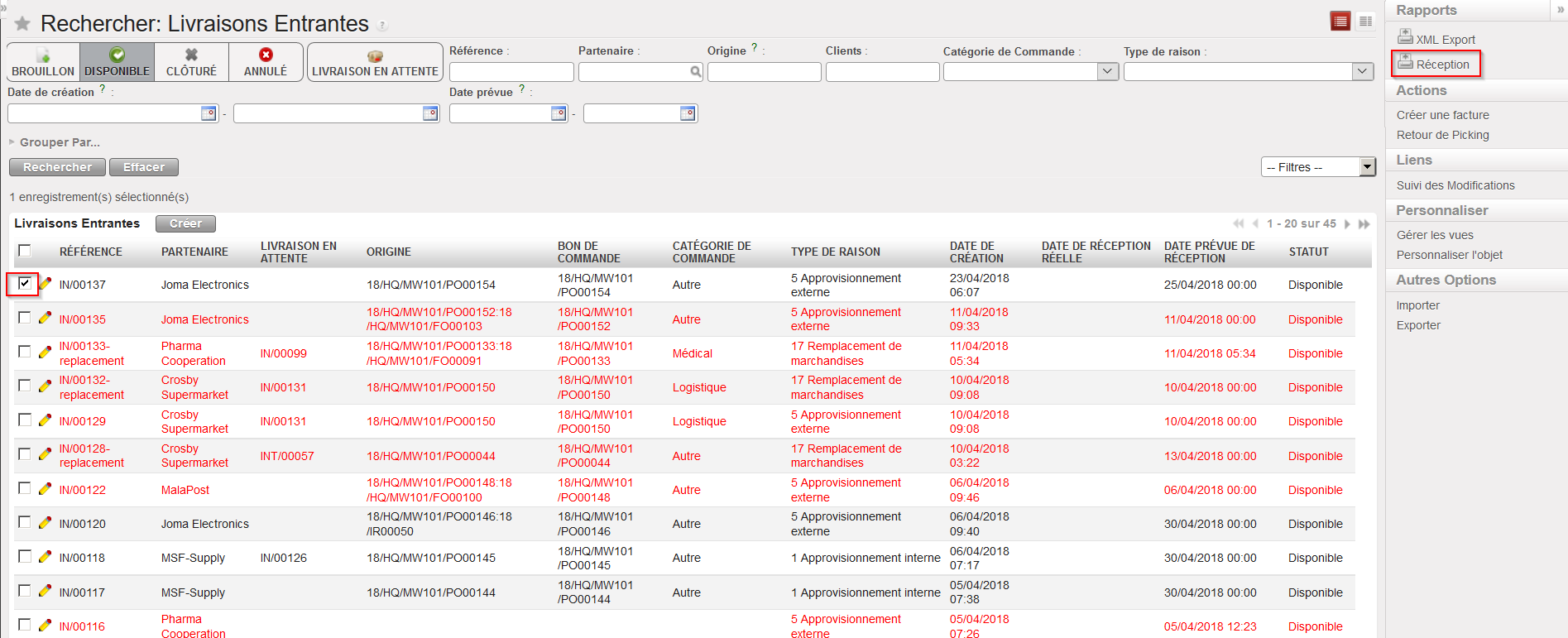
Task: Toggle the select-all header checkbox
Action: (x=25, y=251)
